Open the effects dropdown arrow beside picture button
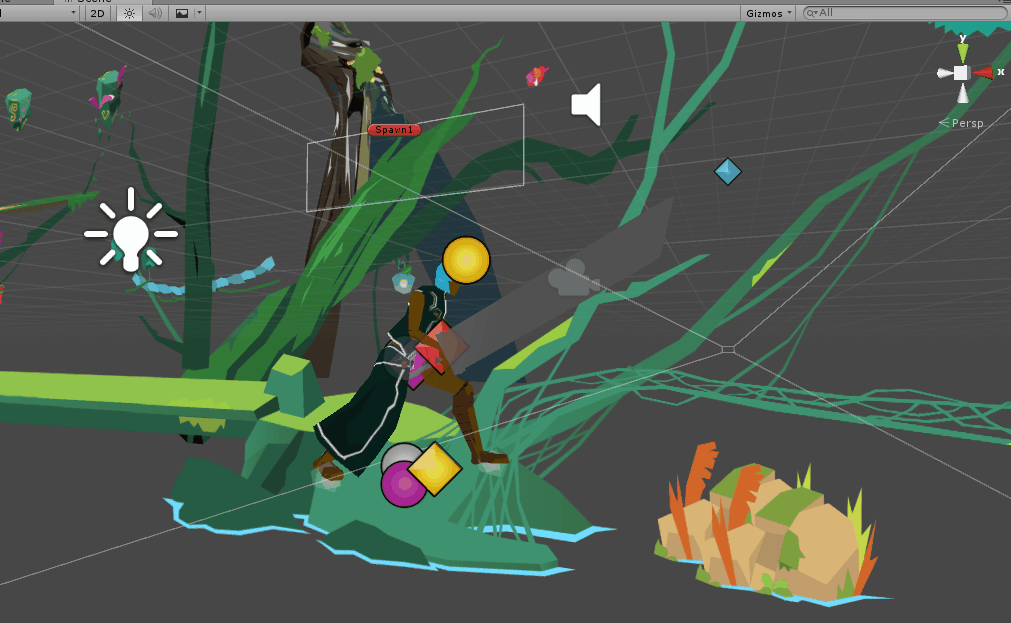1011x623 pixels. (x=199, y=12)
